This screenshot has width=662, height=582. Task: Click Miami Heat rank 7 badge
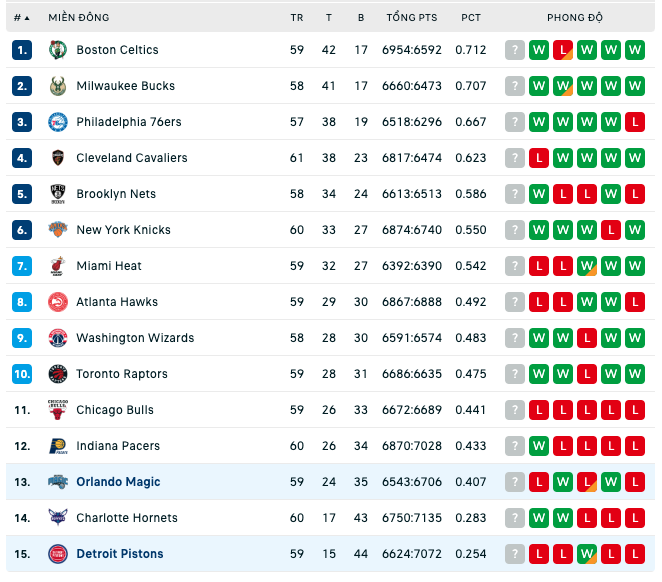pyautogui.click(x=22, y=266)
